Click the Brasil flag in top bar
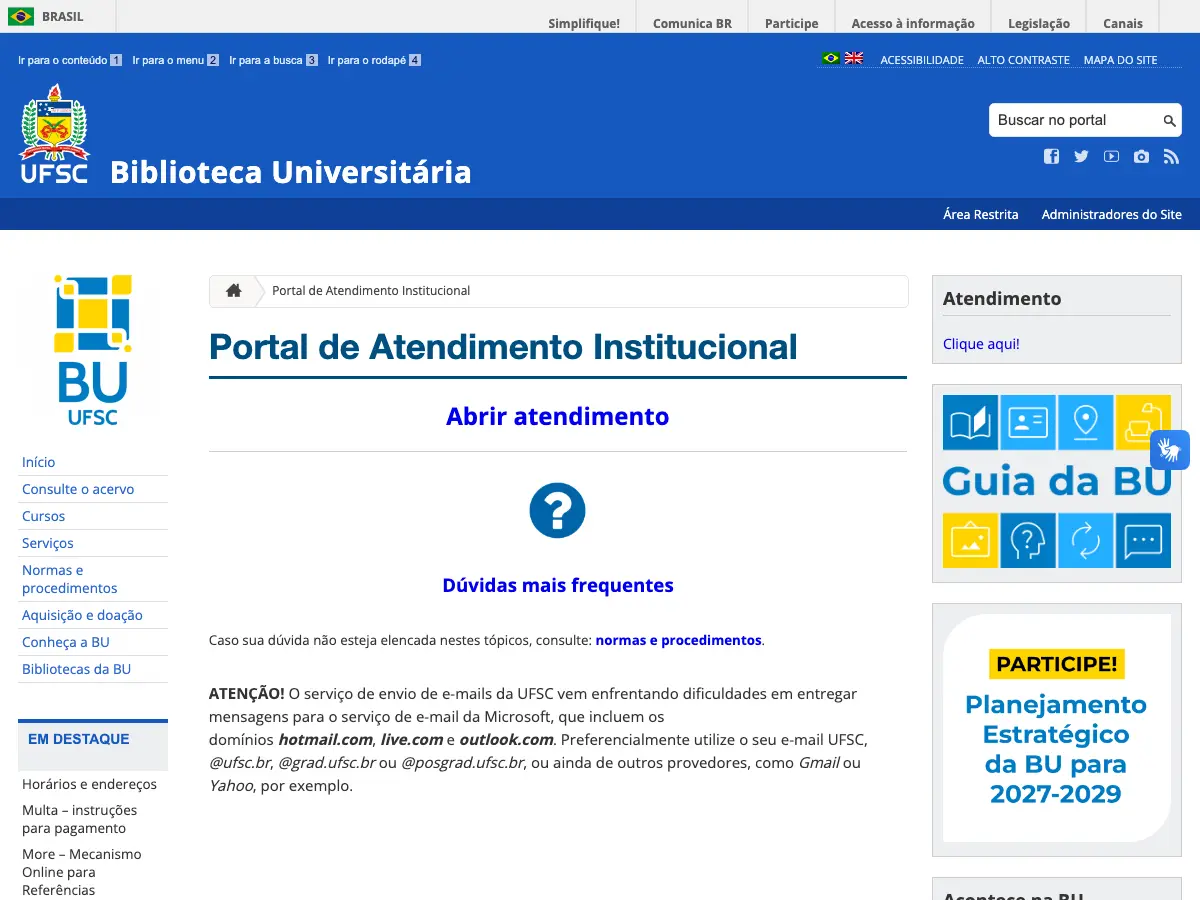This screenshot has width=1200, height=900. (21, 17)
